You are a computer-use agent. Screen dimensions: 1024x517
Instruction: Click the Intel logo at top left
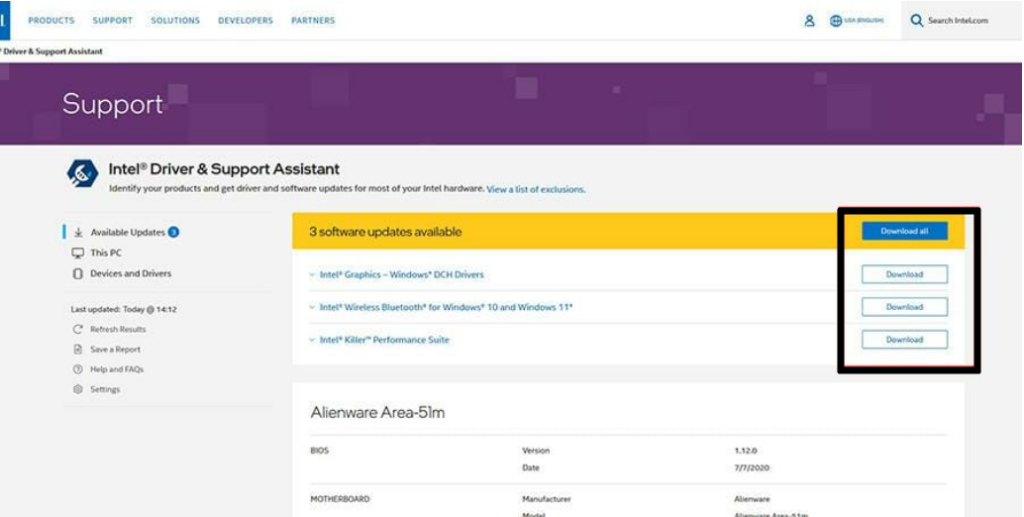point(5,20)
